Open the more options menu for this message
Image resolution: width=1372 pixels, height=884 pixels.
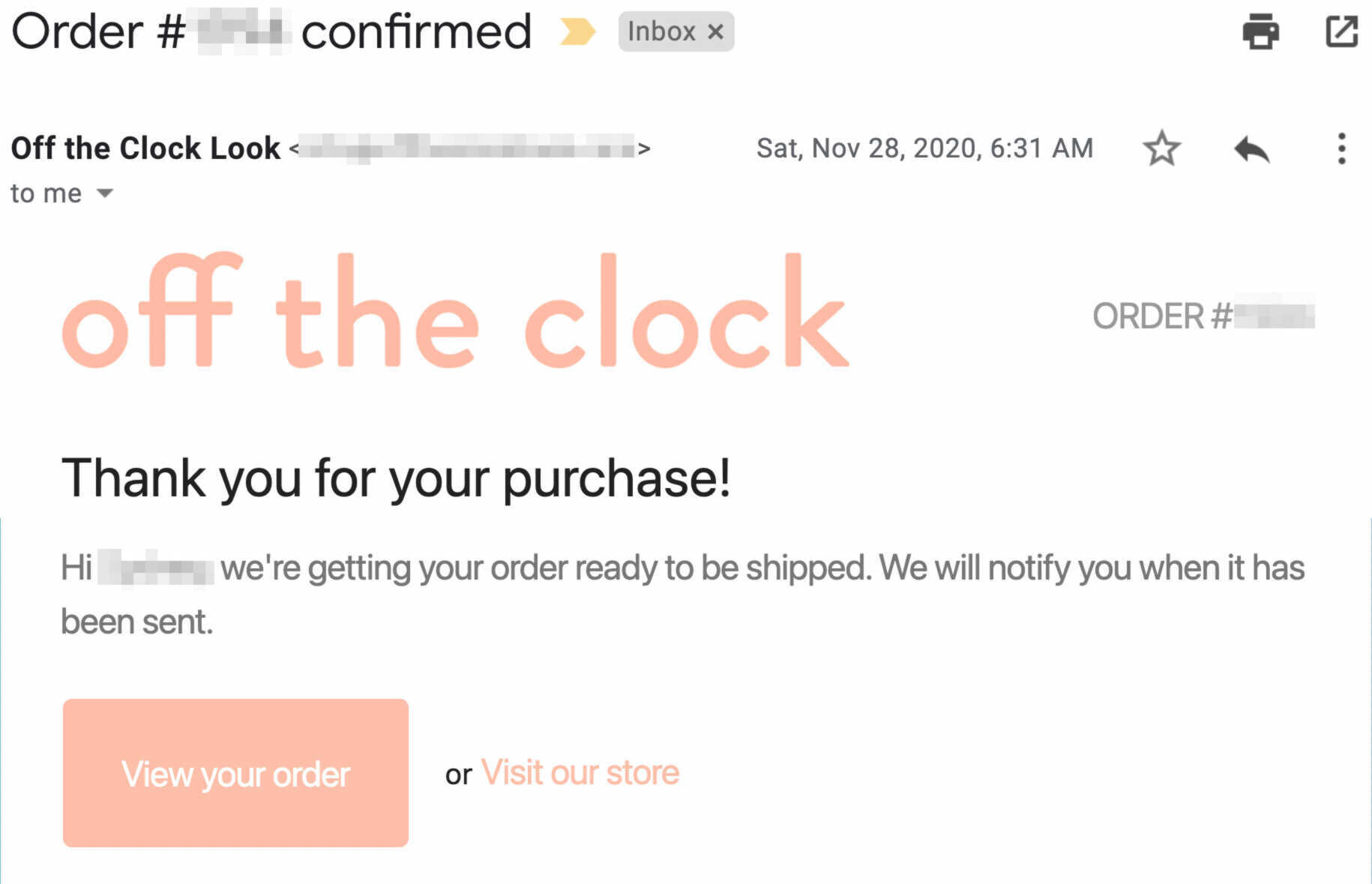click(1341, 148)
